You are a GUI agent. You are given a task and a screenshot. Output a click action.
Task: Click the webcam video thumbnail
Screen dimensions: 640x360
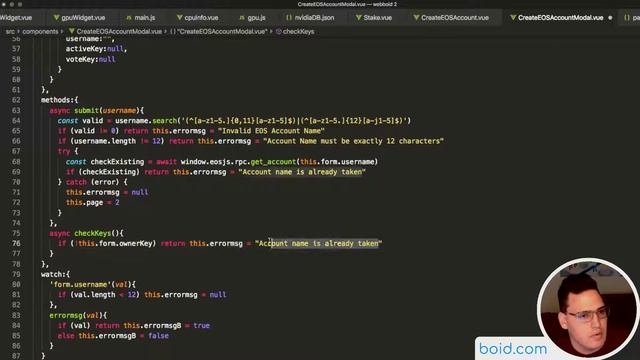pos(588,308)
